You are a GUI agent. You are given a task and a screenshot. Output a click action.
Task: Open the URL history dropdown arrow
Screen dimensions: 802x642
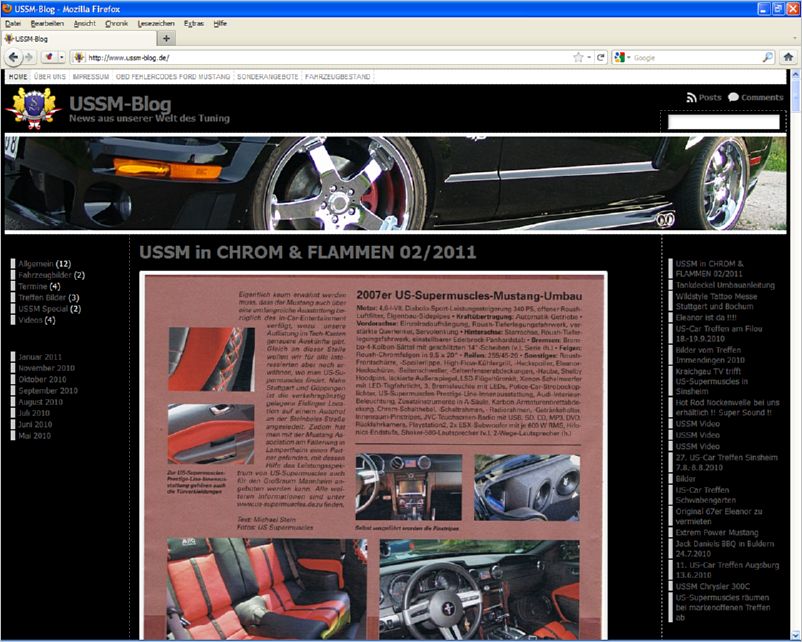[589, 57]
